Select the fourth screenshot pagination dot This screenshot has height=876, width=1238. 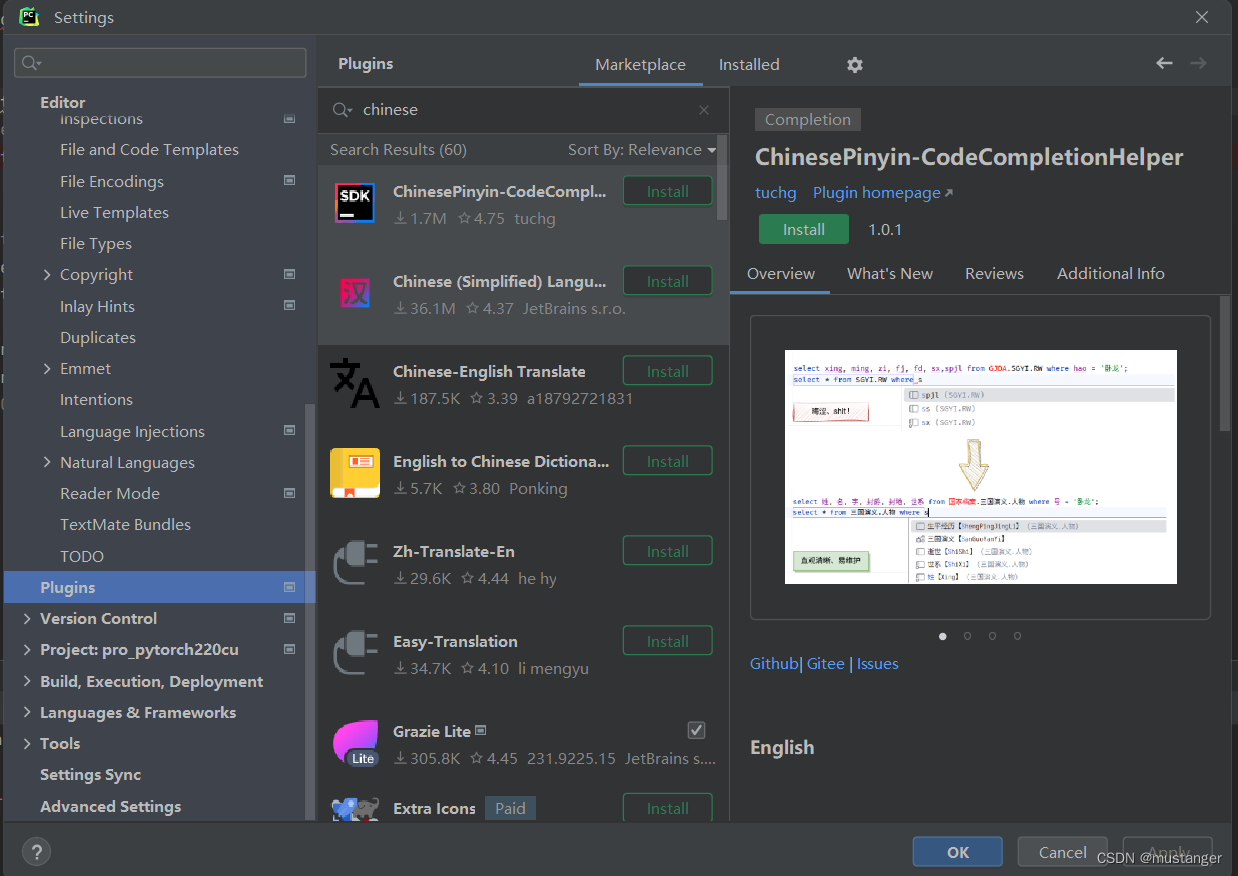pos(1017,636)
